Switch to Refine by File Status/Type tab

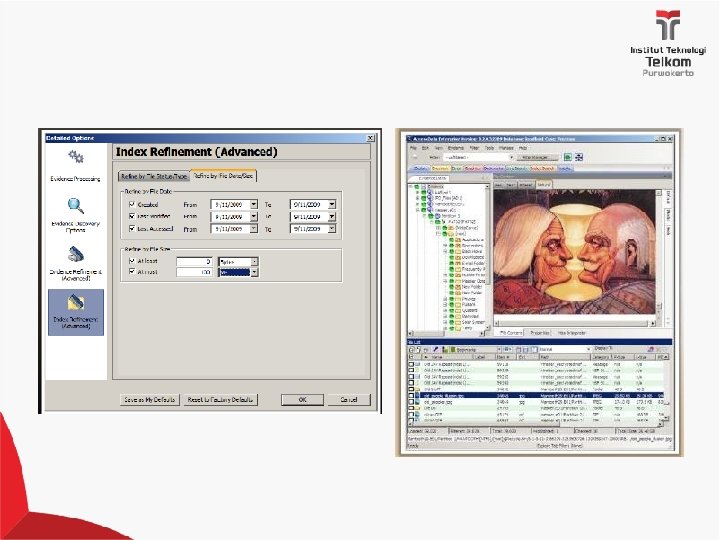coord(154,176)
